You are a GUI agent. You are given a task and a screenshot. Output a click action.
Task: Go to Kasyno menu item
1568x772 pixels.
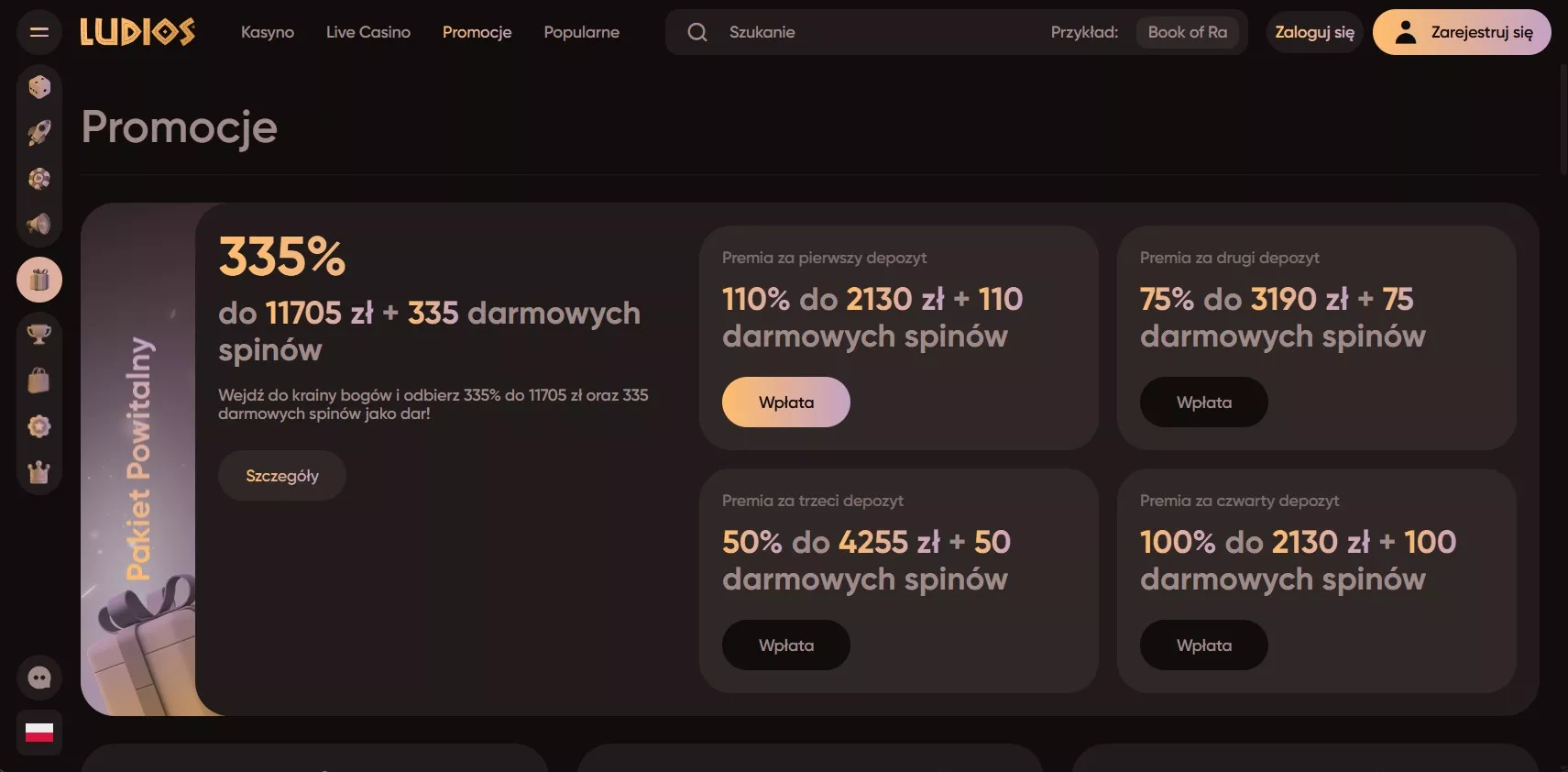tap(268, 32)
